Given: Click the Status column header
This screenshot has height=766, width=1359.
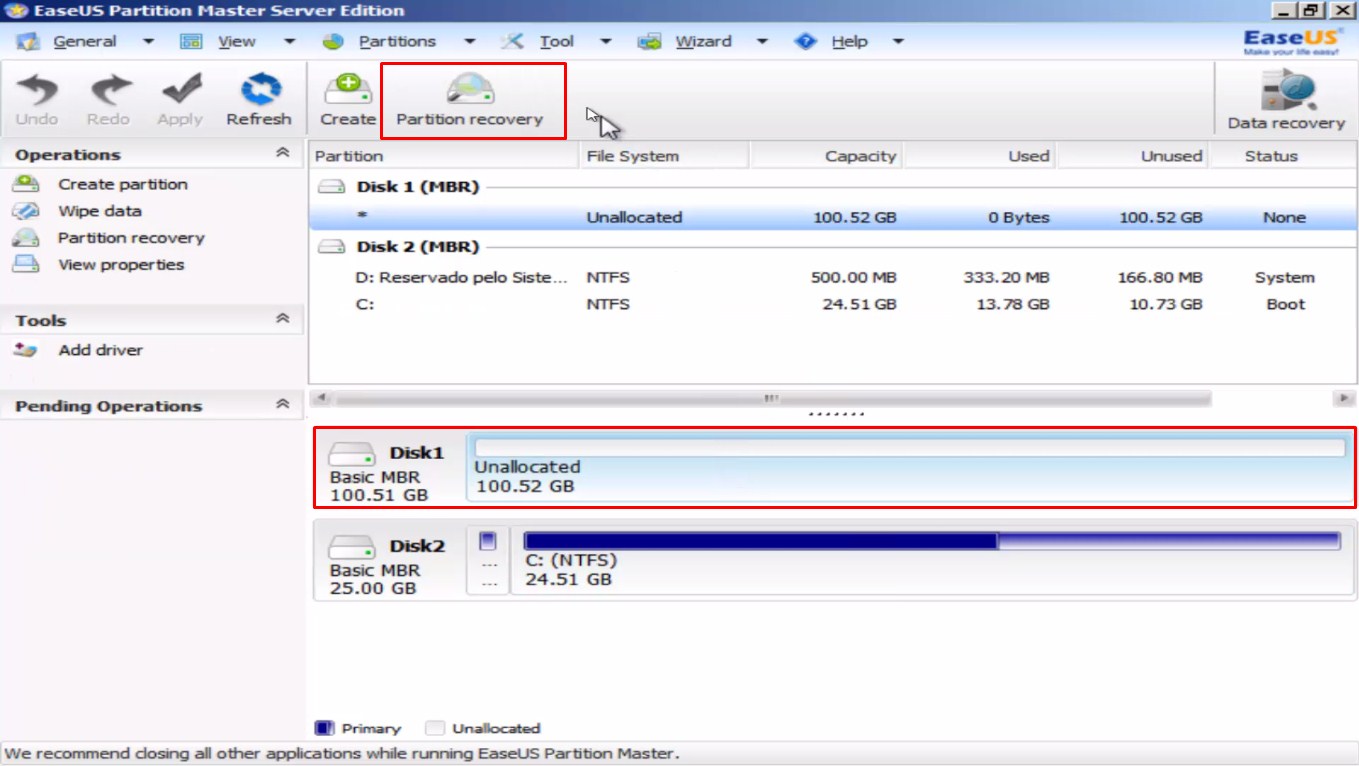Looking at the screenshot, I should tap(1283, 156).
